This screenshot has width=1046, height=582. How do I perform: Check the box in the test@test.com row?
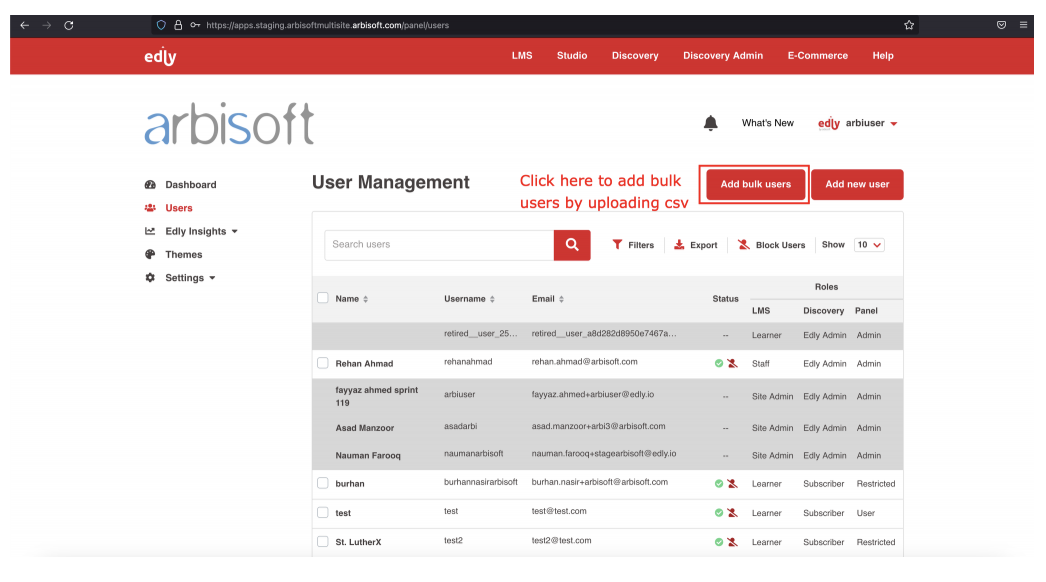pyautogui.click(x=323, y=513)
